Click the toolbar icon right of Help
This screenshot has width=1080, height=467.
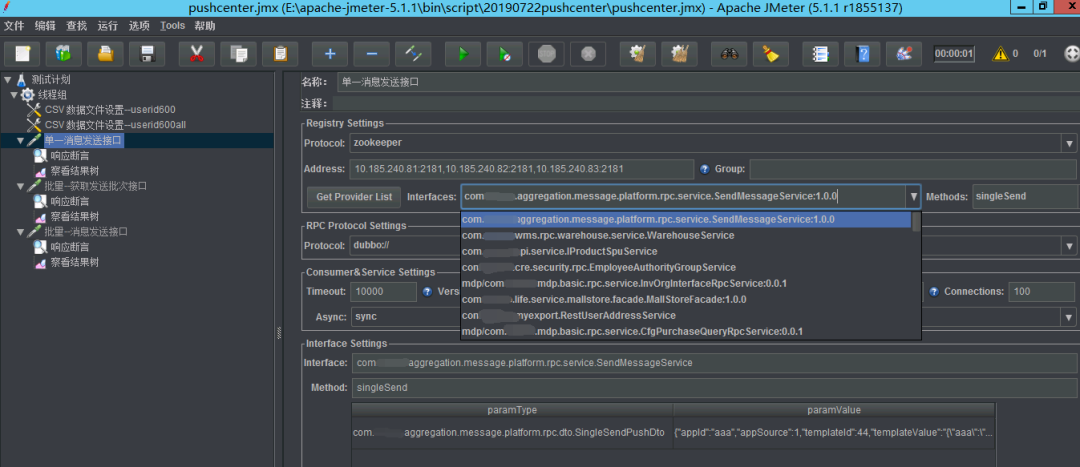pyautogui.click(x=904, y=53)
